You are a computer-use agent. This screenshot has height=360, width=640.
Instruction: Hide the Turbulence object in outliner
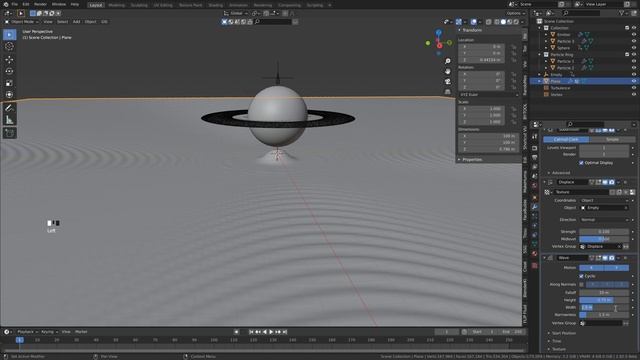point(634,88)
